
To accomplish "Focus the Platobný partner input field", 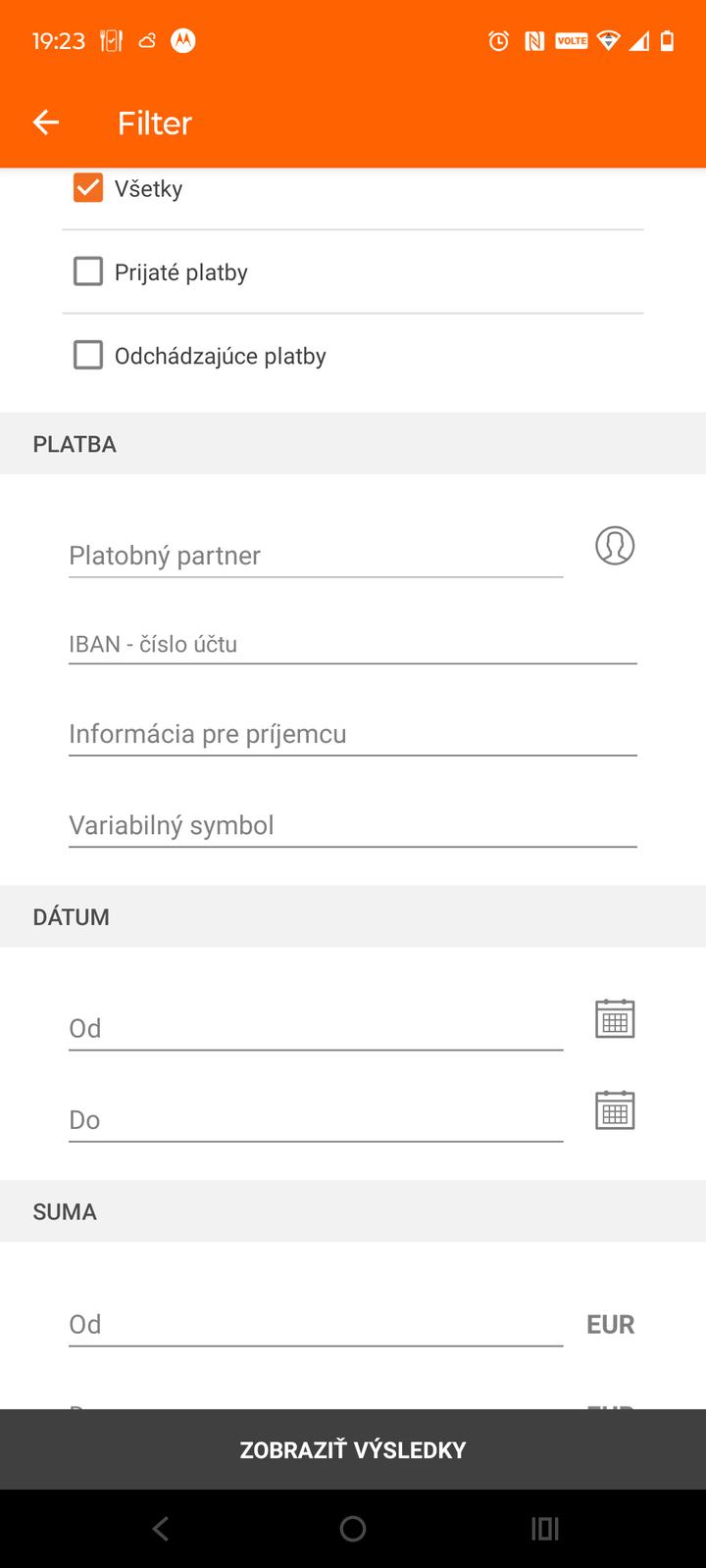I will 314,556.
